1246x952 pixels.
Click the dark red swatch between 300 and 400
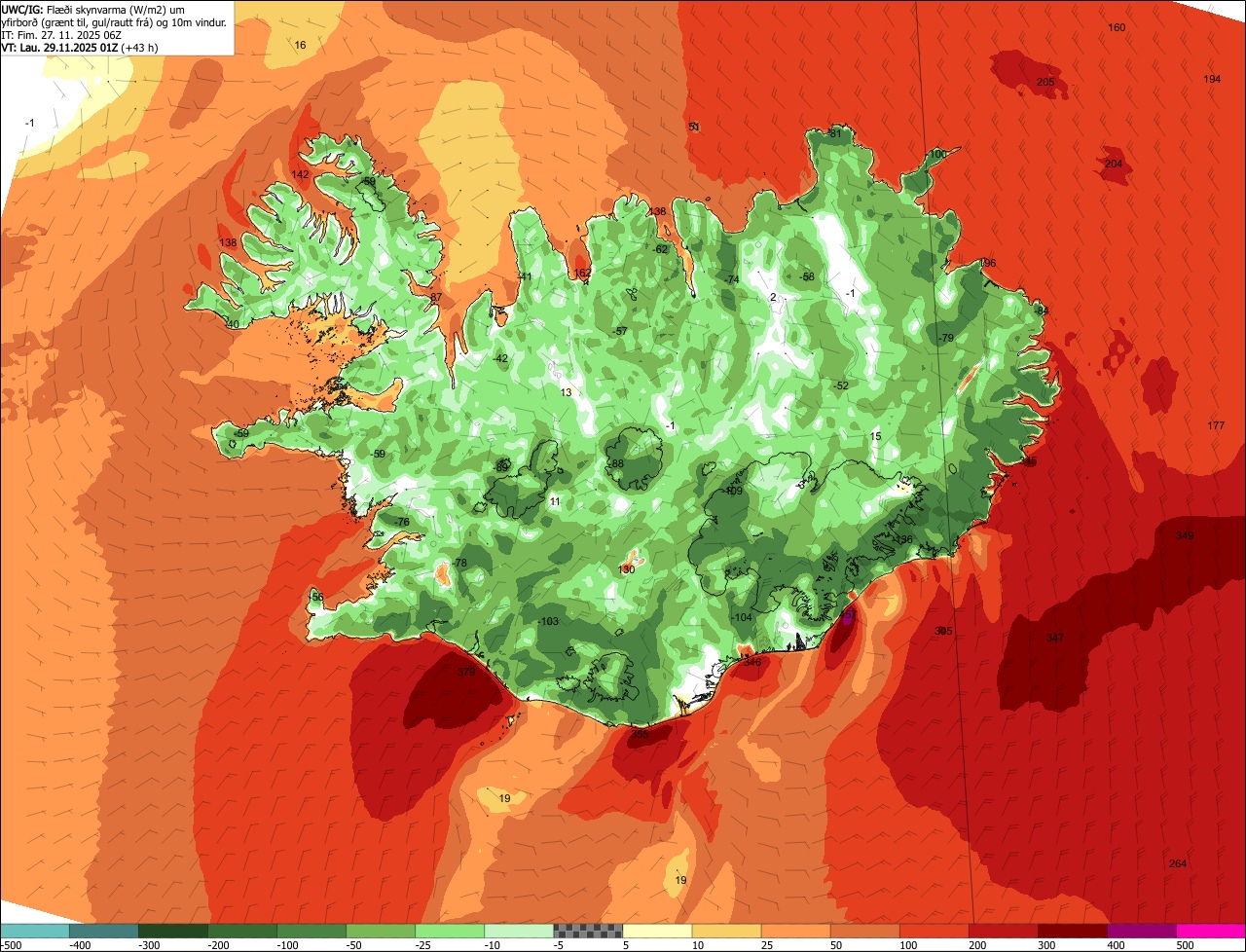(x=1072, y=931)
